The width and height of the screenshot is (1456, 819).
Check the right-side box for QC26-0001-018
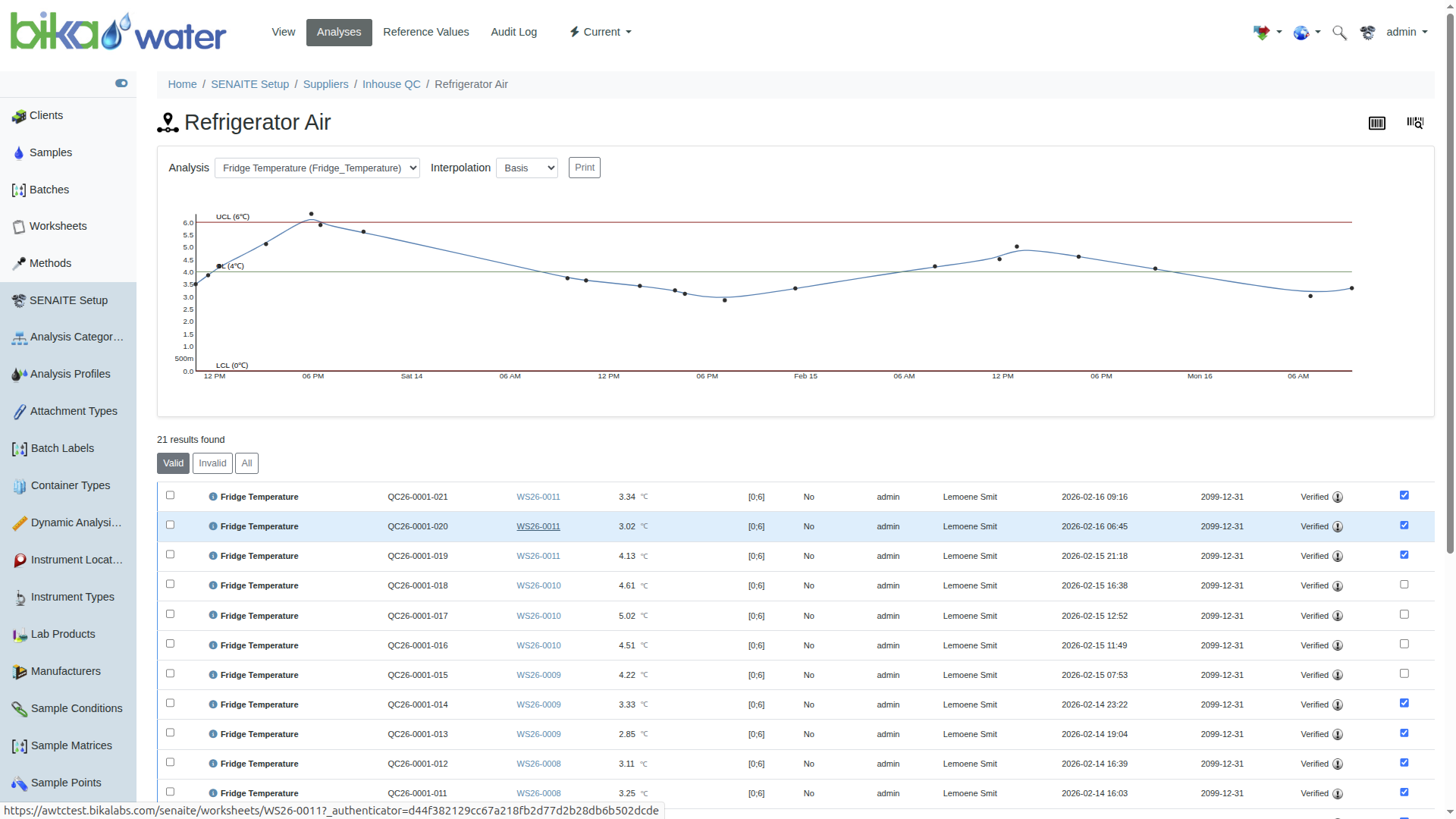click(1404, 585)
